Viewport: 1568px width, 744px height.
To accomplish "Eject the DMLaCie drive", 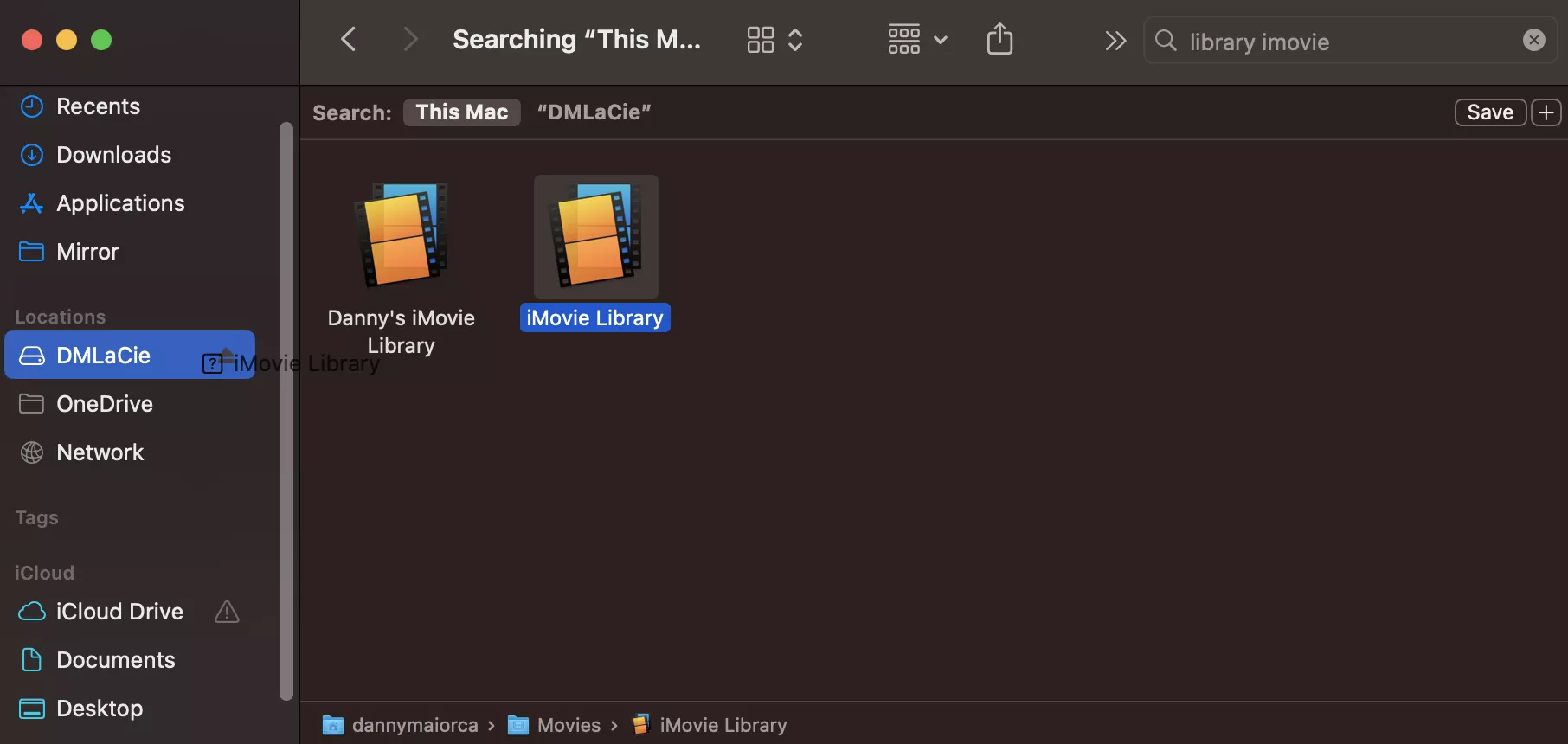I will pyautogui.click(x=227, y=354).
